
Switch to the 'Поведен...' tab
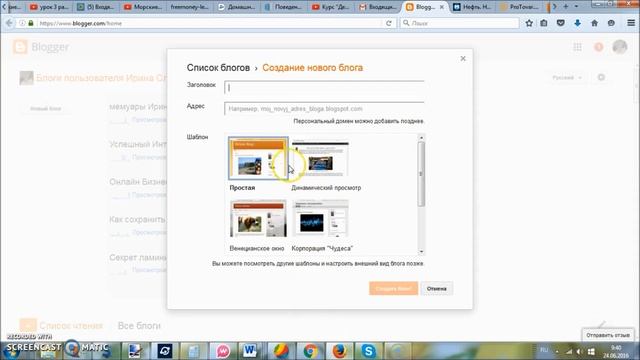[x=284, y=7]
